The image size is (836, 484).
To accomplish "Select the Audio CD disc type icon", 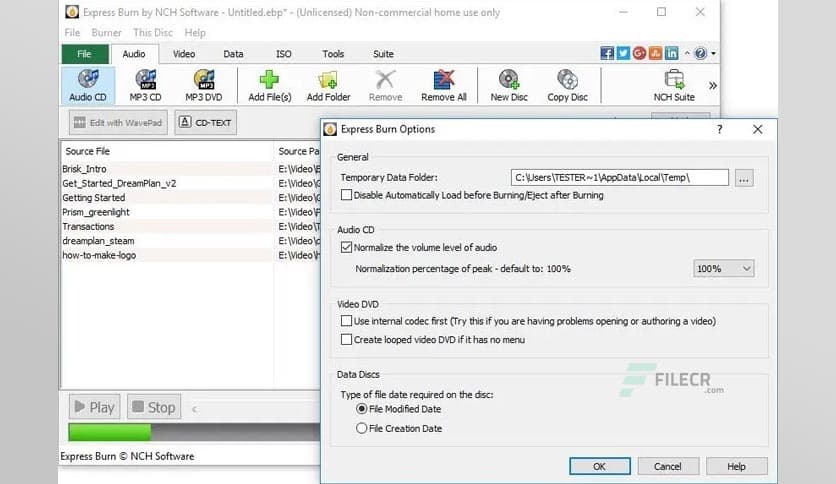I will pos(88,85).
